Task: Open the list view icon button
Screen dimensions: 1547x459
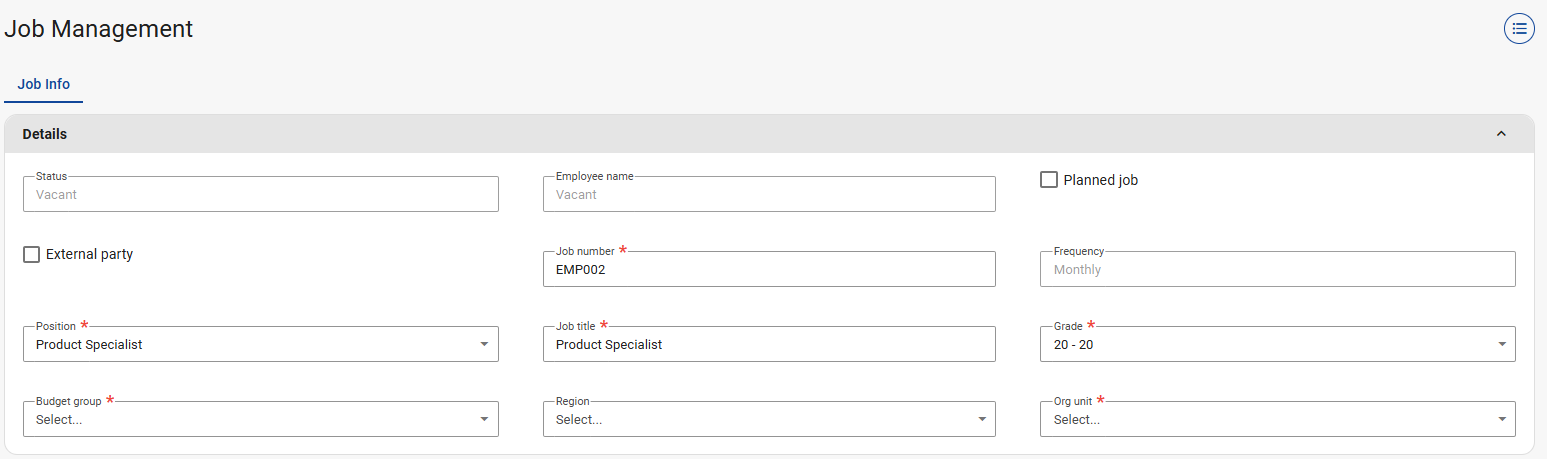Action: coord(1519,29)
